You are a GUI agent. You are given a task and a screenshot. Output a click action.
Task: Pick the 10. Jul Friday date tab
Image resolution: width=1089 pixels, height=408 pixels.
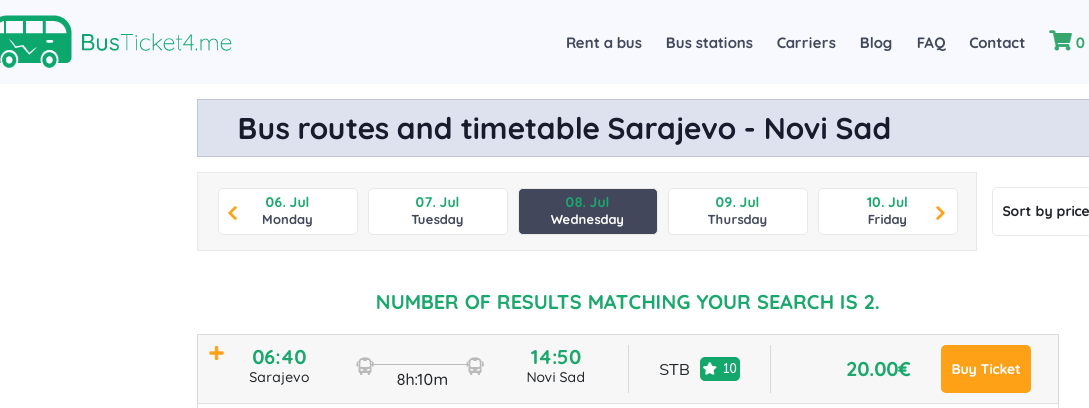(887, 211)
